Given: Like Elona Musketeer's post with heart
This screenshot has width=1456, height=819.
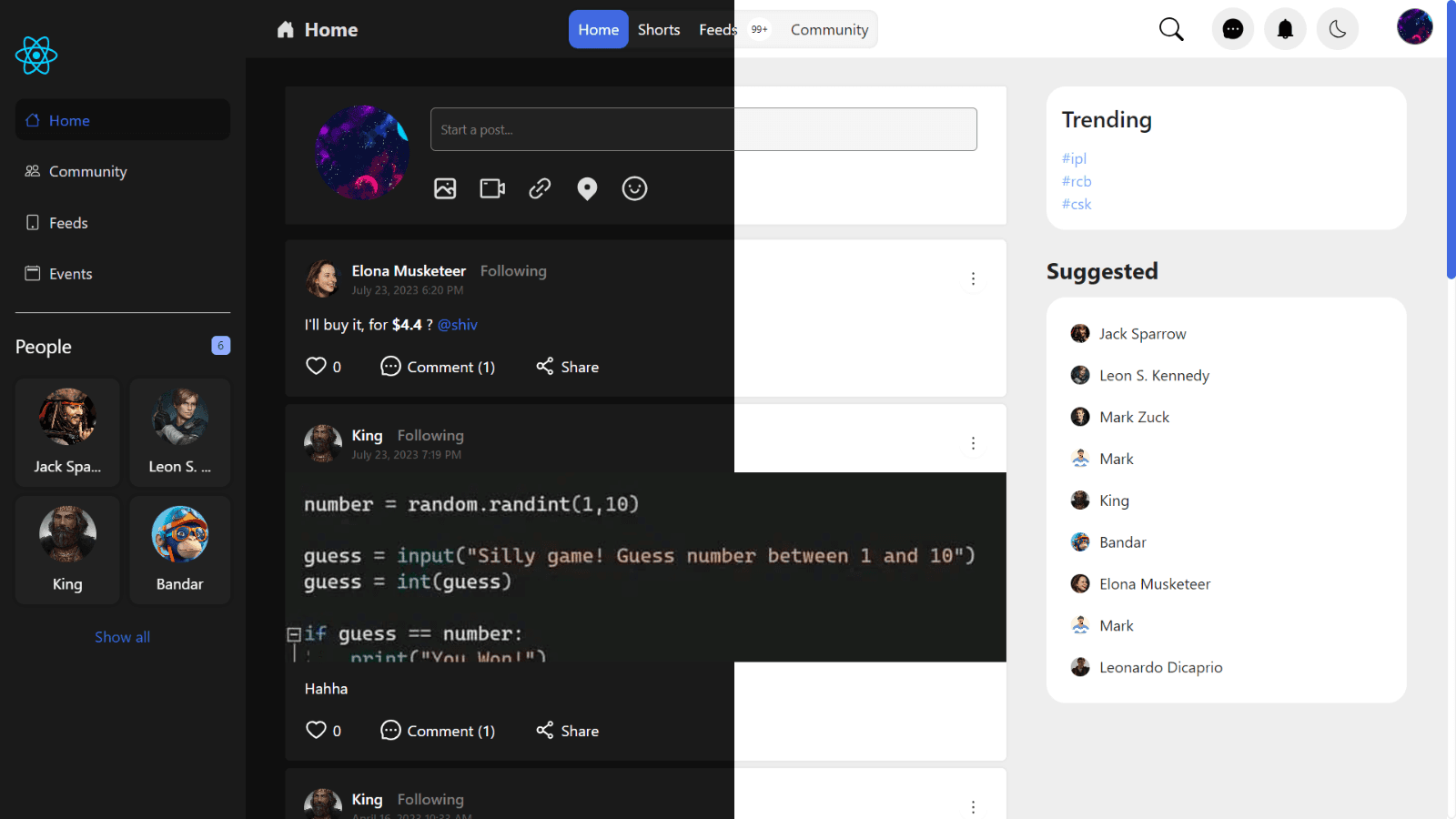Looking at the screenshot, I should [x=316, y=366].
